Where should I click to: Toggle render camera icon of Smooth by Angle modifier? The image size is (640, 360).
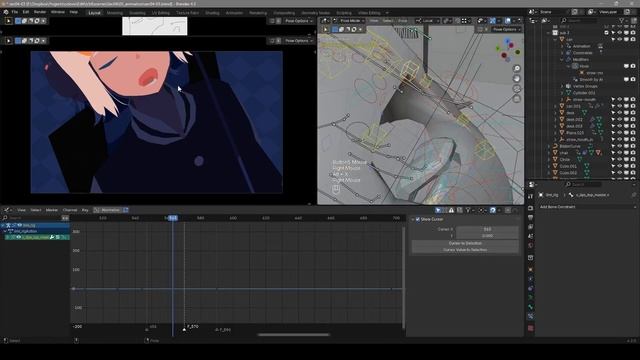pyautogui.click(x=633, y=80)
